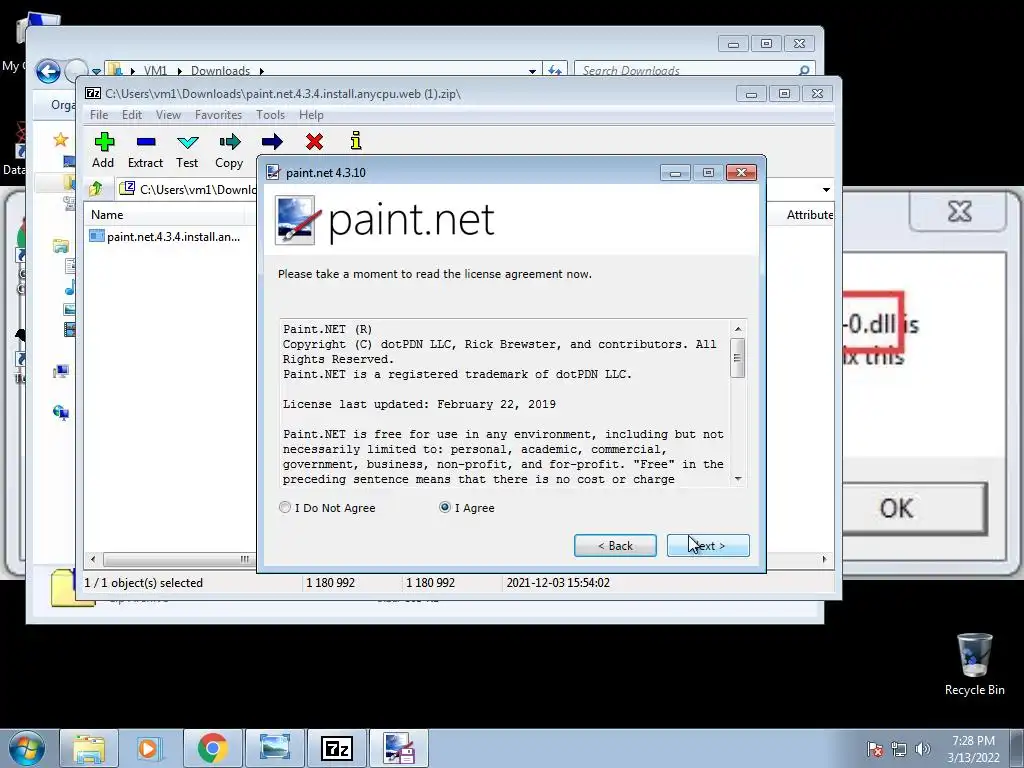The height and width of the screenshot is (768, 1024).
Task: Click the refresh icon in Explorer address bar
Action: 554,70
